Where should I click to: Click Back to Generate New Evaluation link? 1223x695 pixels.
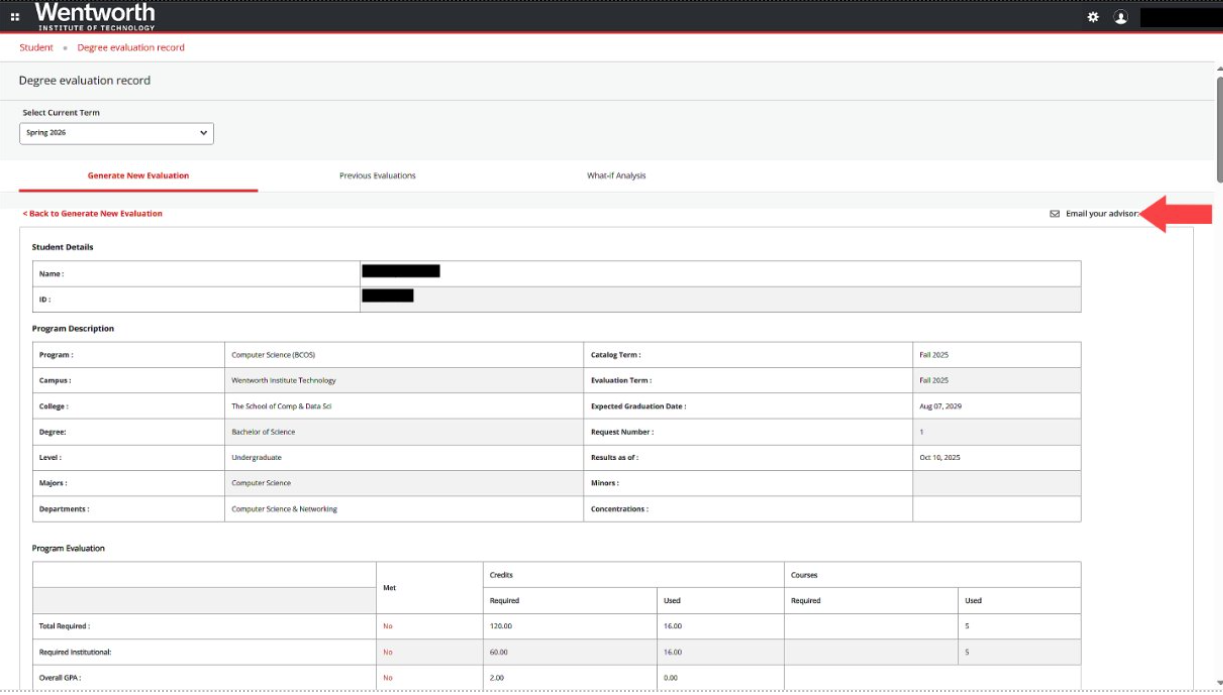coord(92,214)
